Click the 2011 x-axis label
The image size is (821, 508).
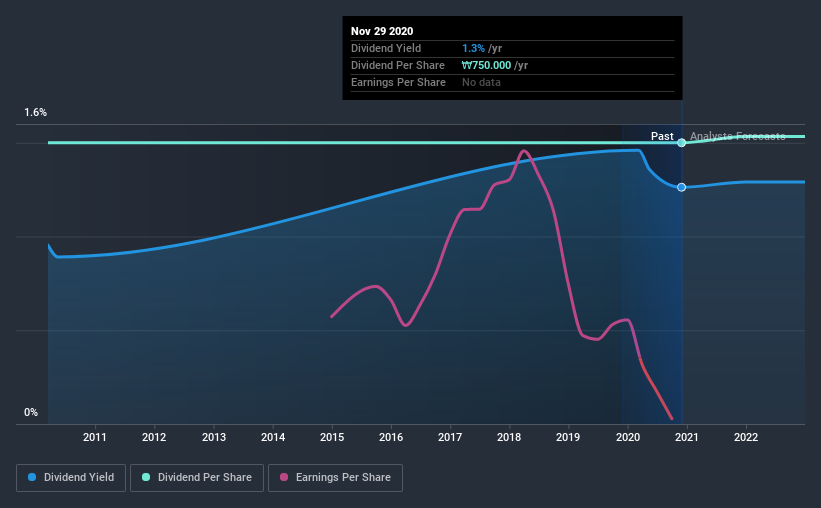click(95, 437)
